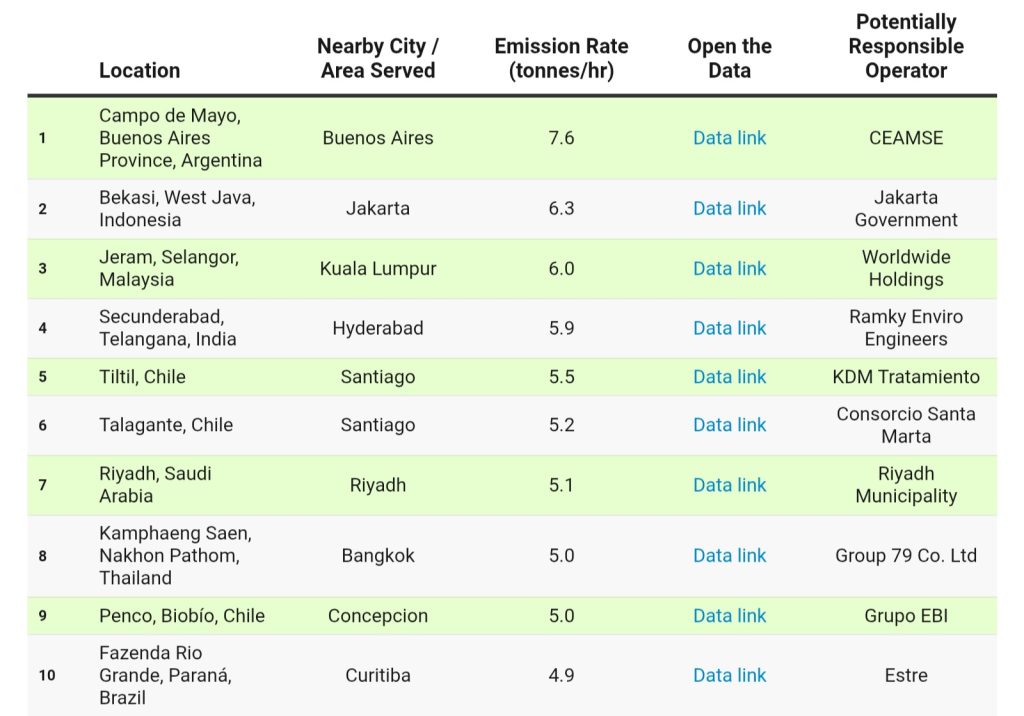Click Data link for Jeram, Selangor row
The width and height of the screenshot is (1024, 716).
(729, 268)
